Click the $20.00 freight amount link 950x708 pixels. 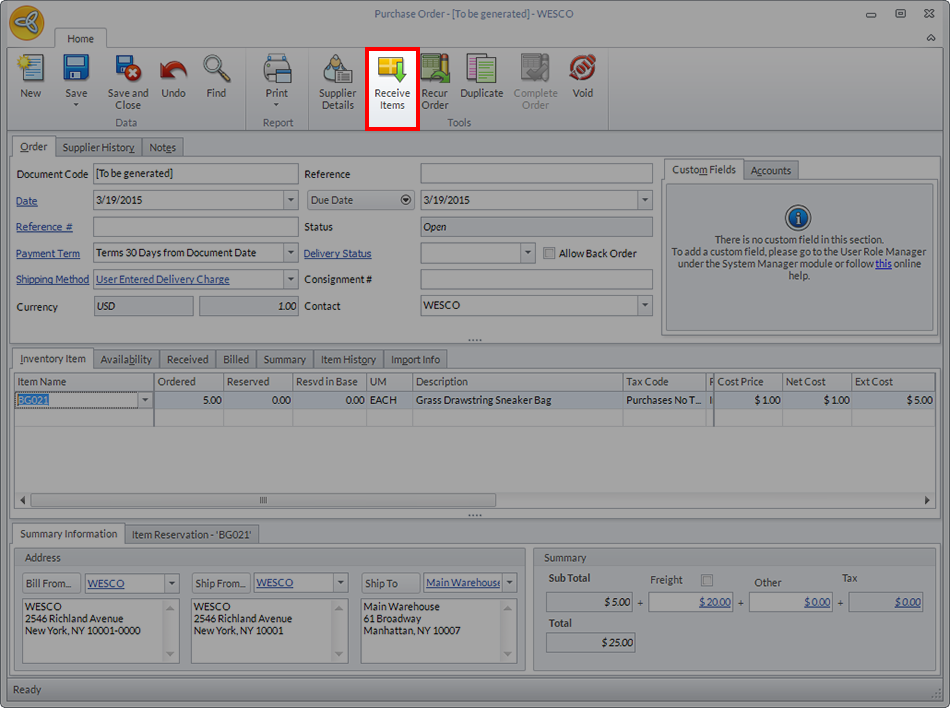click(713, 602)
